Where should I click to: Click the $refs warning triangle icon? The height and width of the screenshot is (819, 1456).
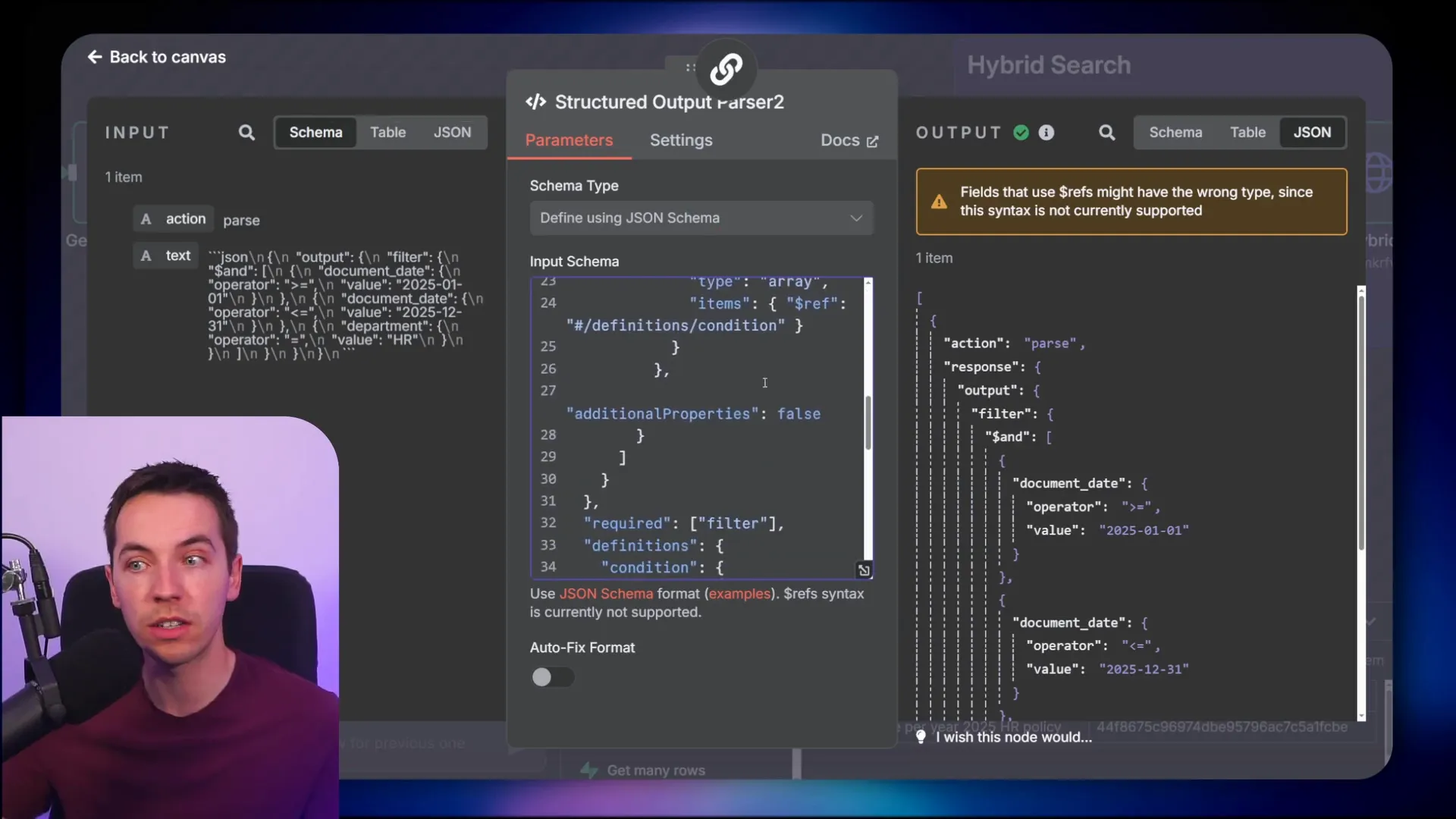point(939,202)
